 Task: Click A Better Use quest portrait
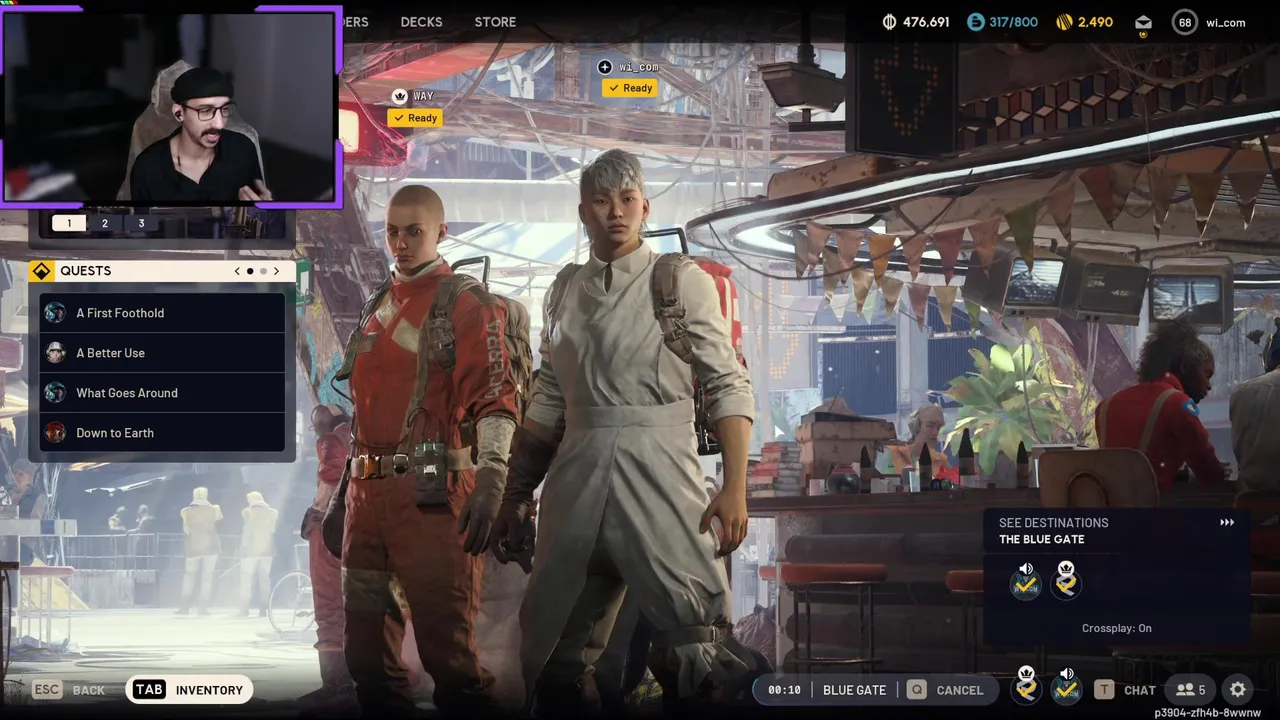(x=56, y=353)
